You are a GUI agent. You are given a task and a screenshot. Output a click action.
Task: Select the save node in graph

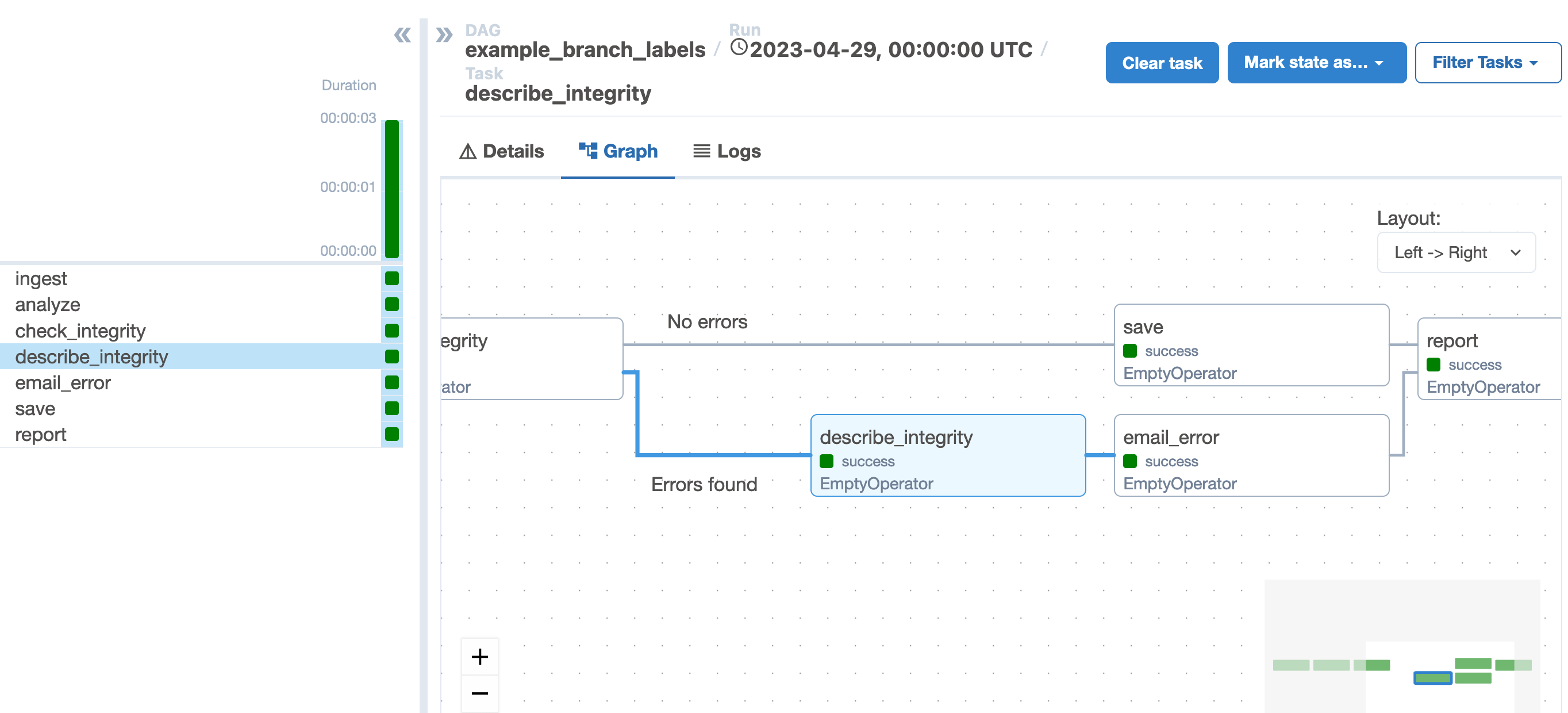(x=1251, y=345)
